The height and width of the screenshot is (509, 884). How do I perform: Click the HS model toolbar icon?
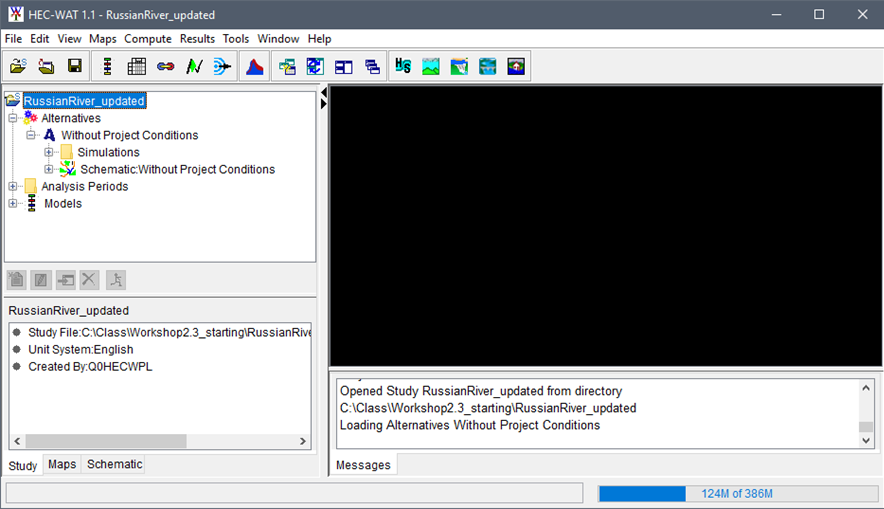(403, 66)
